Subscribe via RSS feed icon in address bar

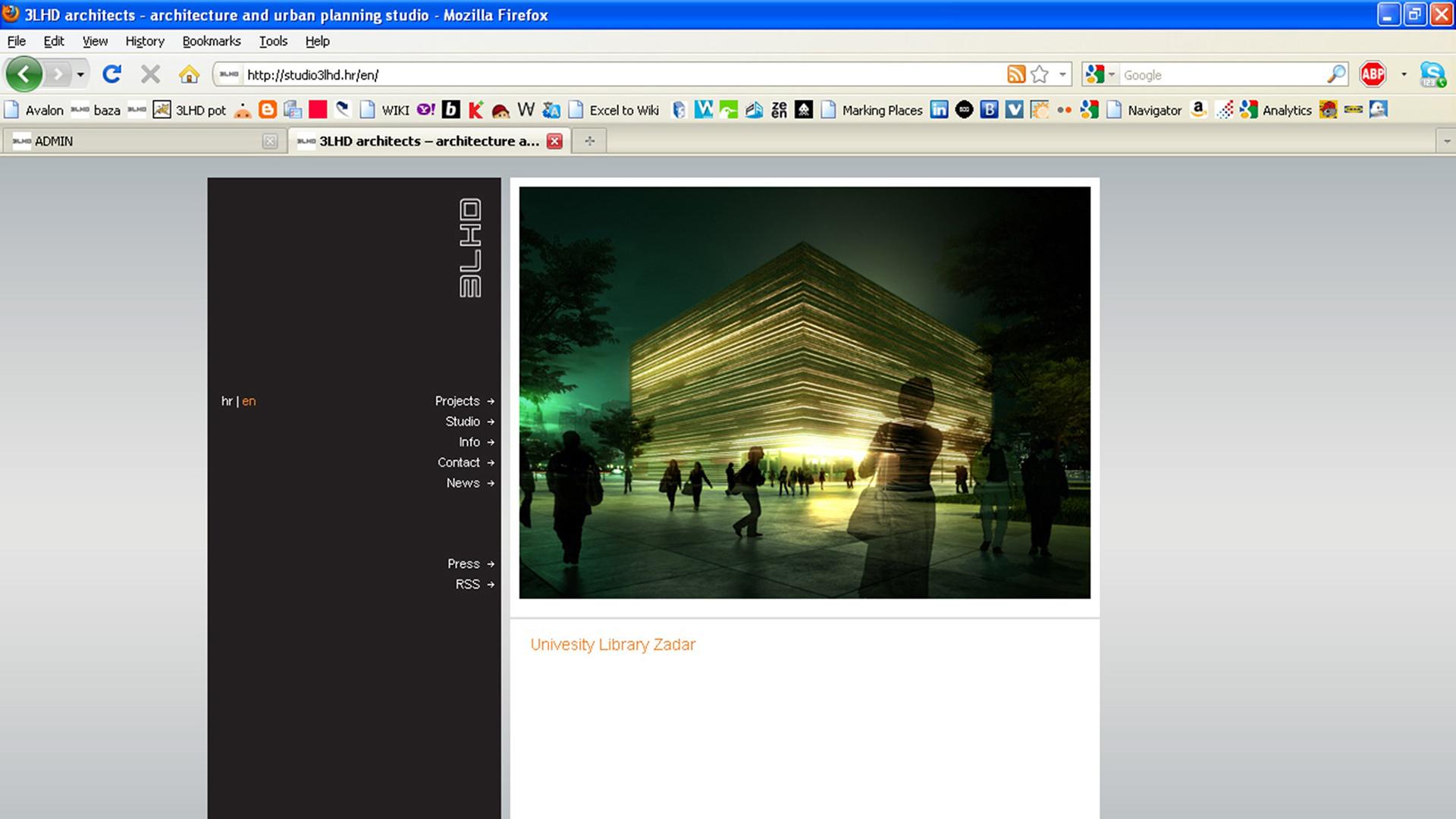[x=1016, y=74]
